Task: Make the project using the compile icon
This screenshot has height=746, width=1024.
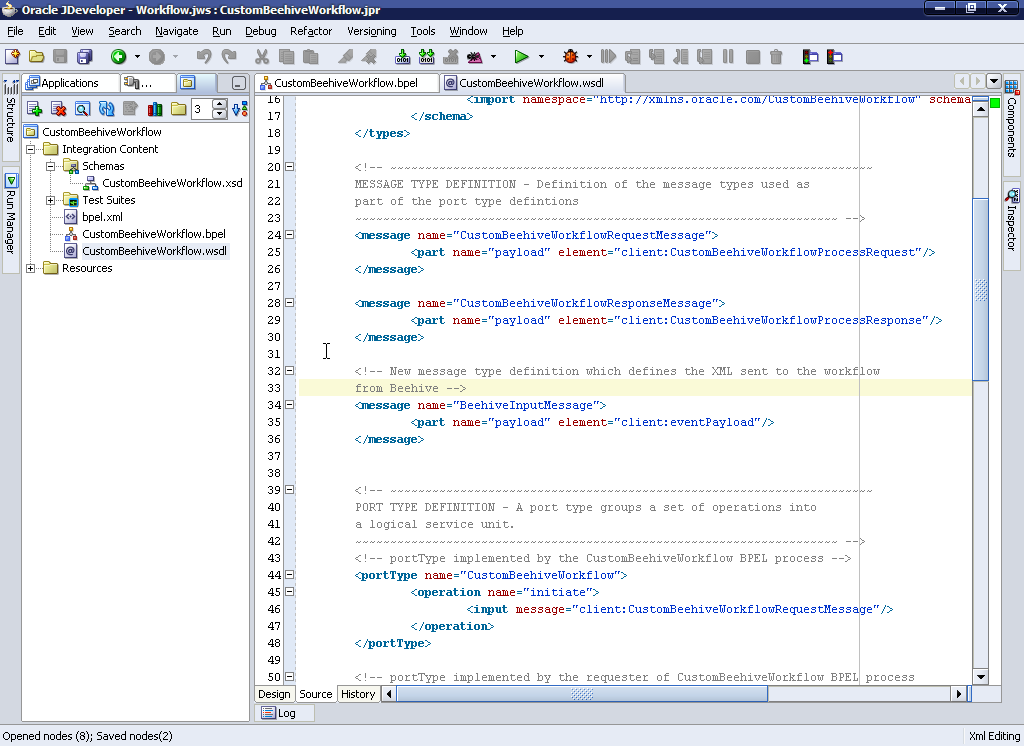Action: tap(404, 57)
